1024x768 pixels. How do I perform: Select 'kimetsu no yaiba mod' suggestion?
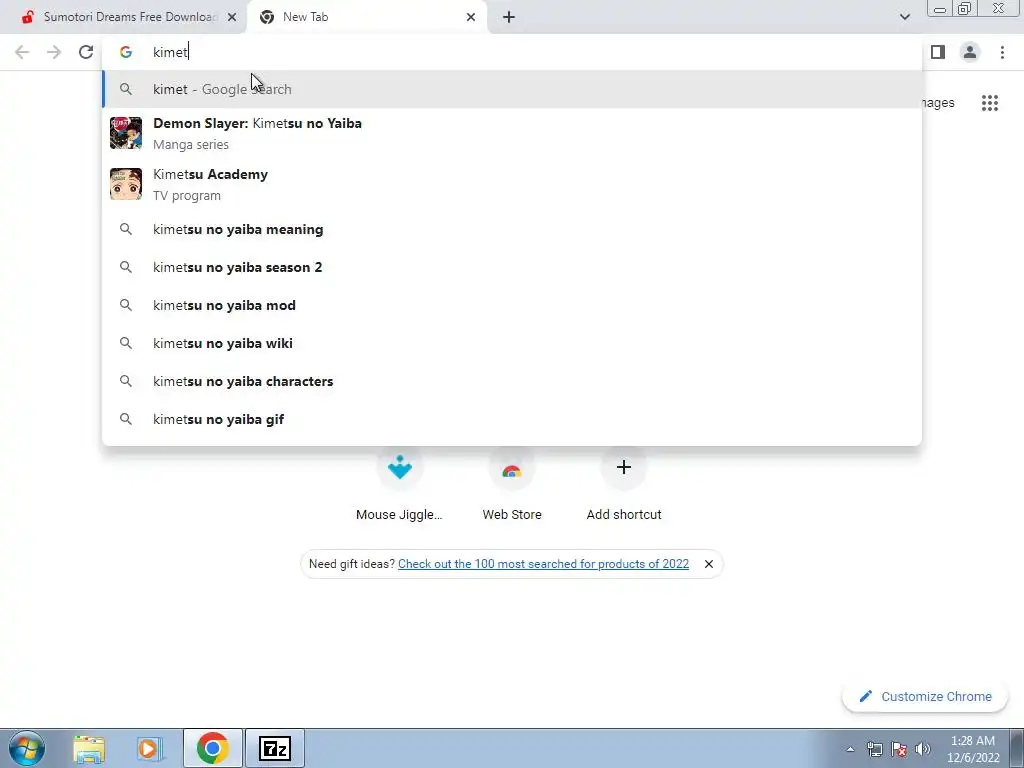click(512, 305)
